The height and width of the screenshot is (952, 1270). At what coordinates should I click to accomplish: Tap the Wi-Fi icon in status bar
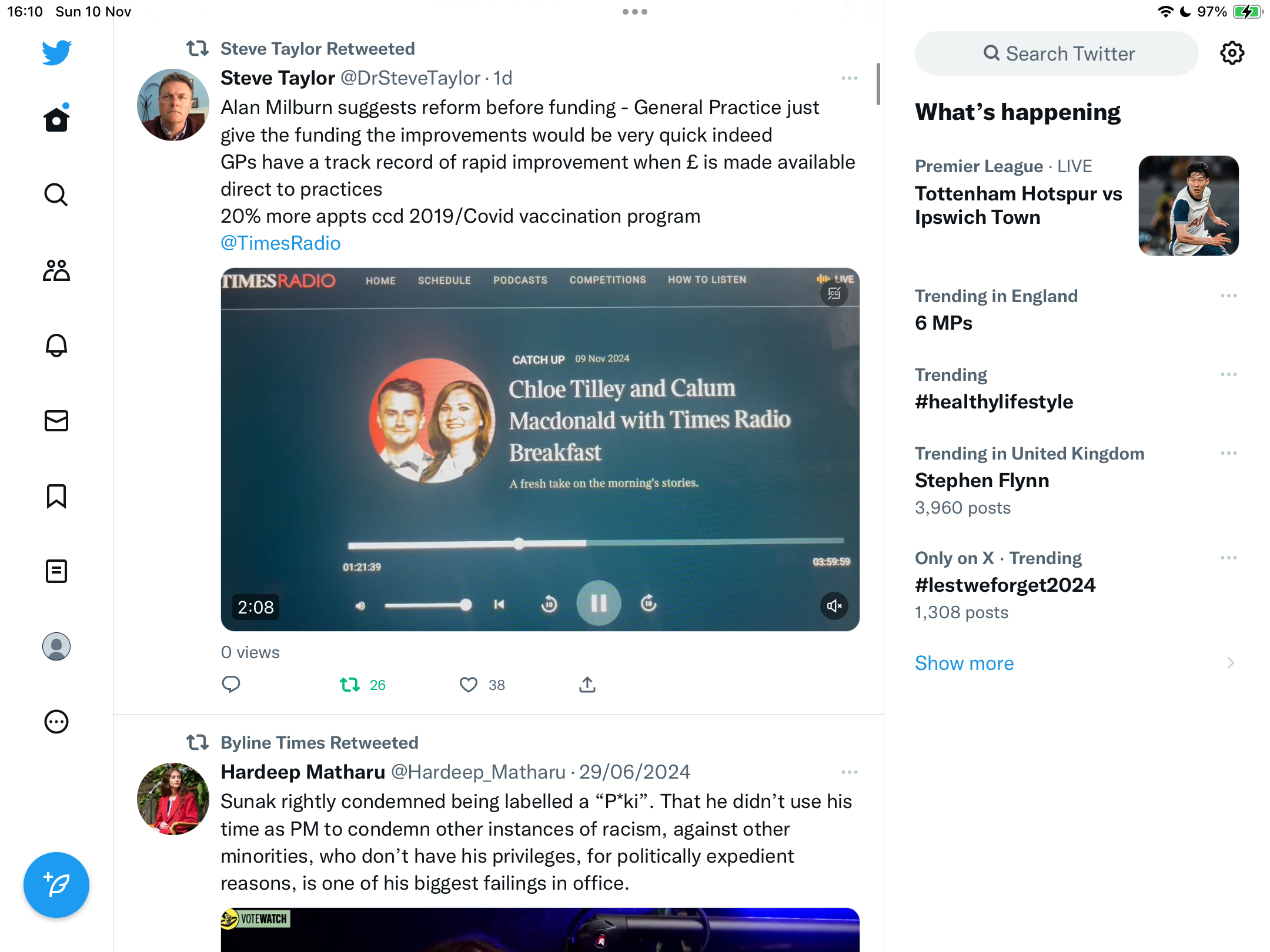point(1165,12)
